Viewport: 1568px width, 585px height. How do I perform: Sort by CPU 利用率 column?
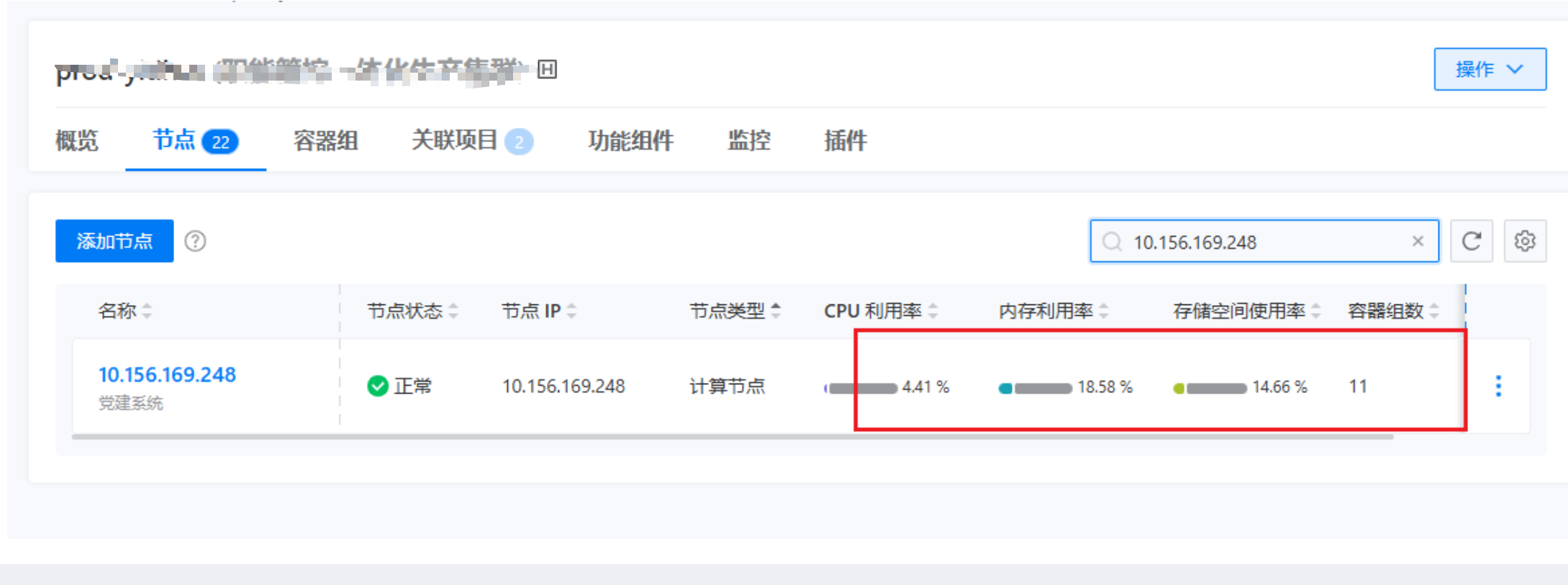881,311
